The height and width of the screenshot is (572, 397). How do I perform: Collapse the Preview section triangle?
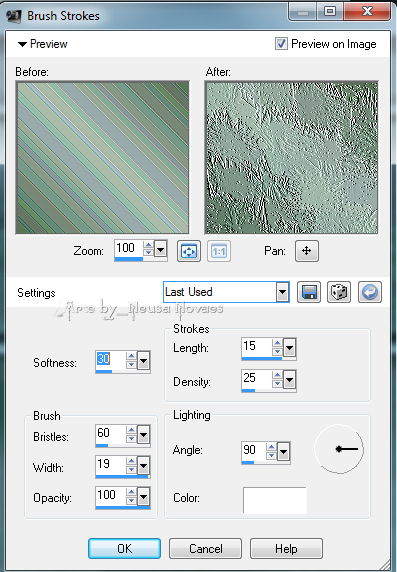pos(22,44)
